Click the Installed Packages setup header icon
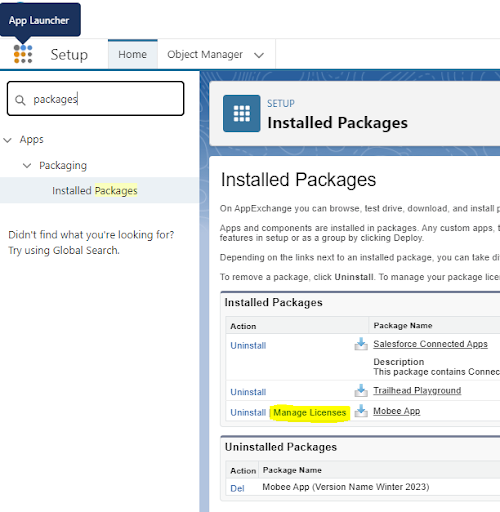Screen dimensions: 500x512 tap(242, 113)
